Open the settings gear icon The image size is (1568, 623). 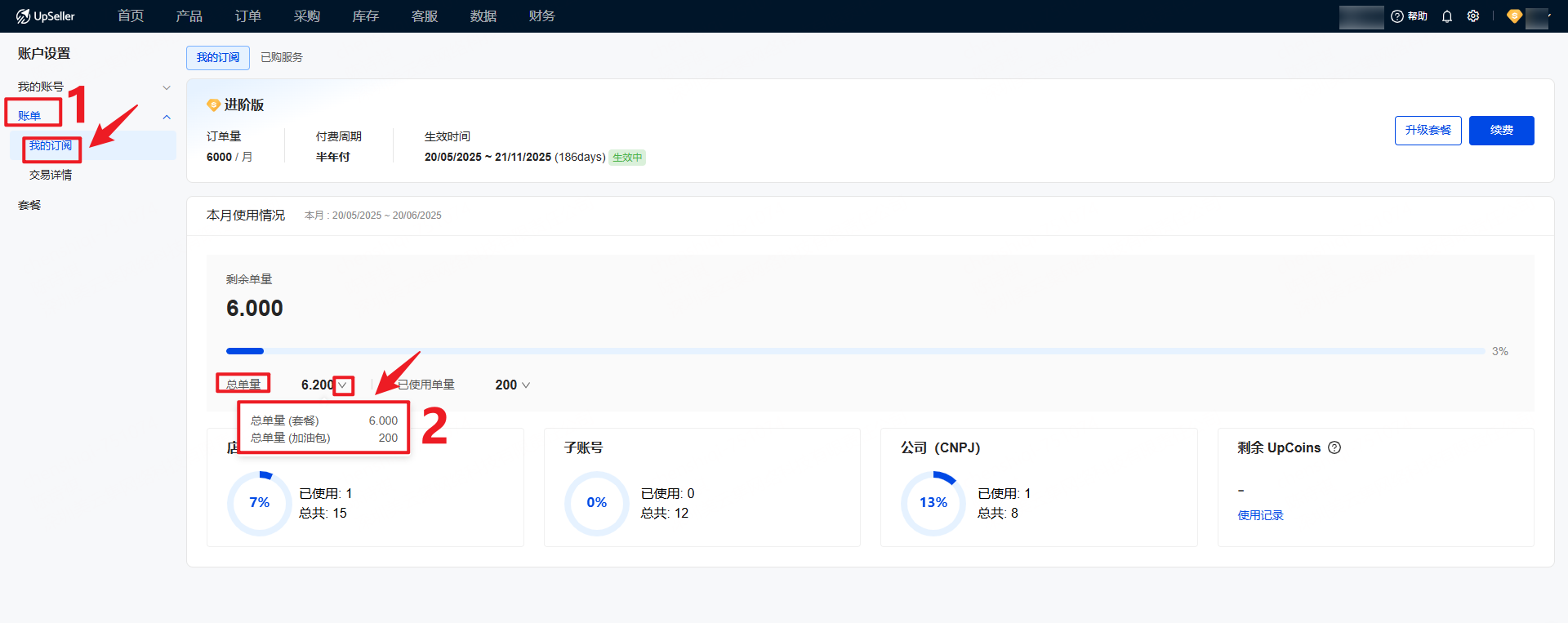pos(1473,16)
